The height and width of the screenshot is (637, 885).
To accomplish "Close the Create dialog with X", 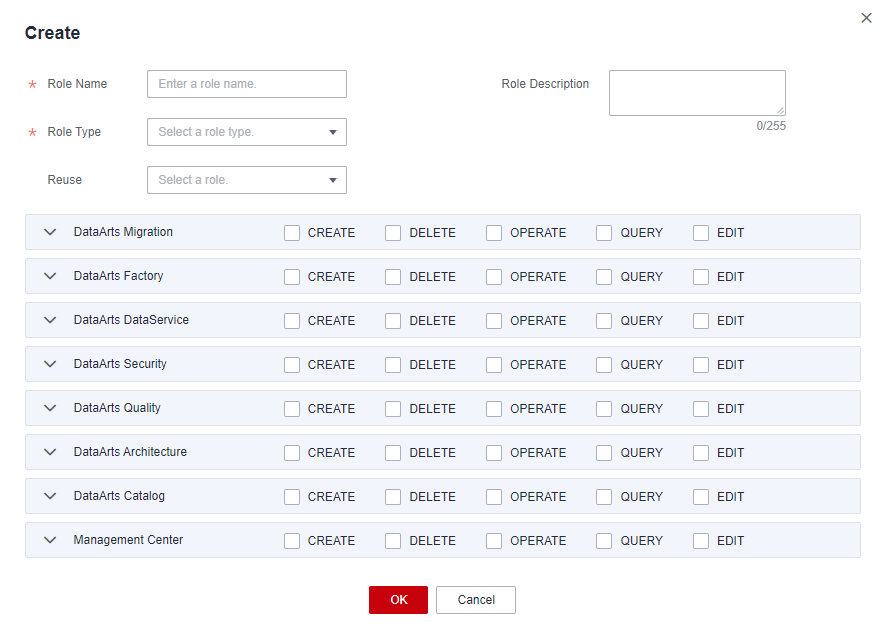I will (866, 18).
